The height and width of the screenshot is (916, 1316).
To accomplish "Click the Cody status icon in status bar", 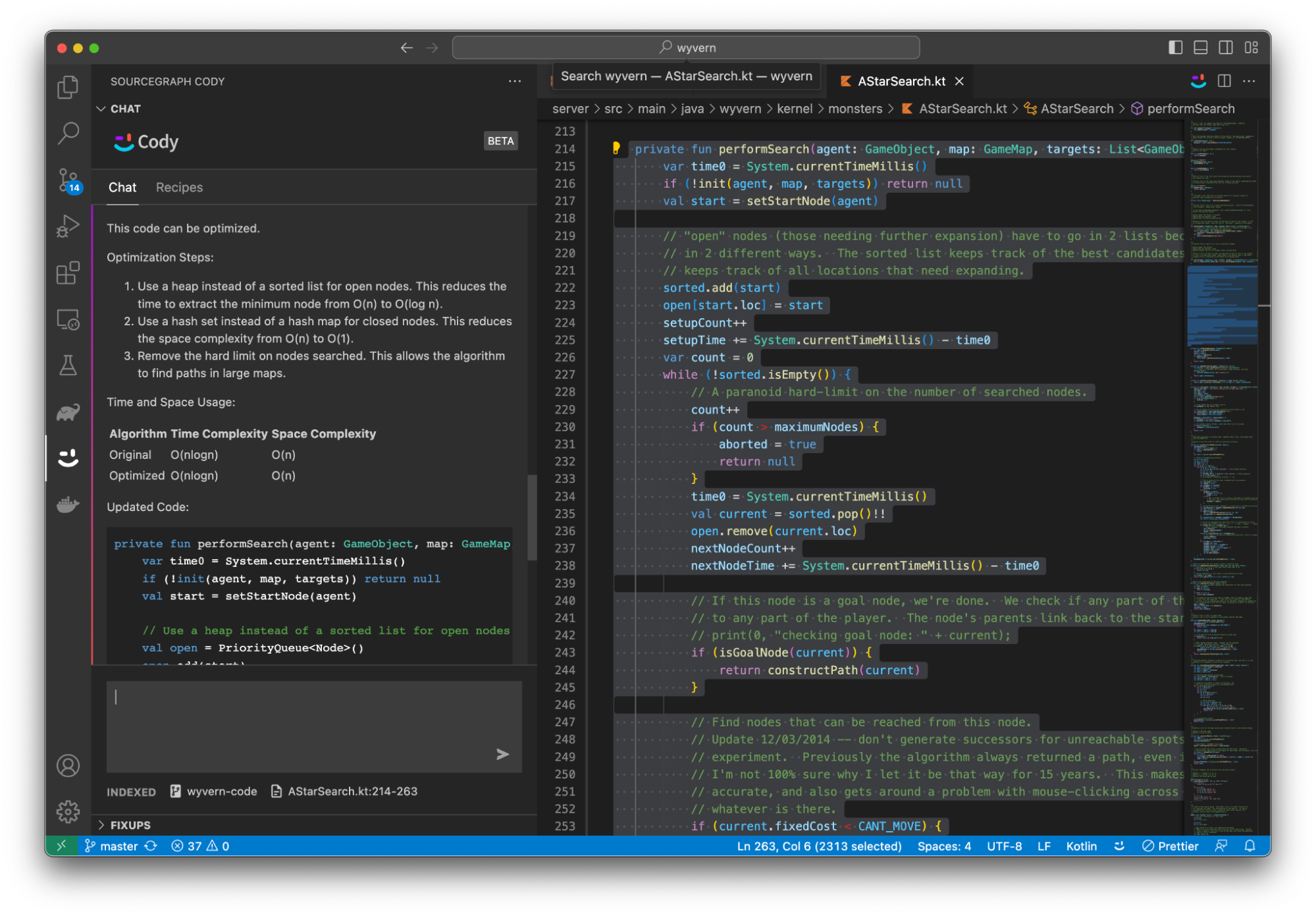I will point(1119,846).
